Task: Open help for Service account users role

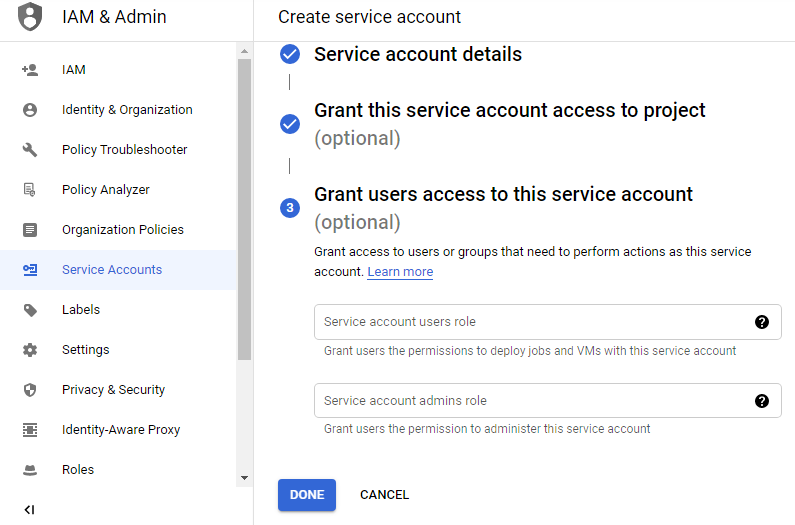Action: tap(762, 322)
